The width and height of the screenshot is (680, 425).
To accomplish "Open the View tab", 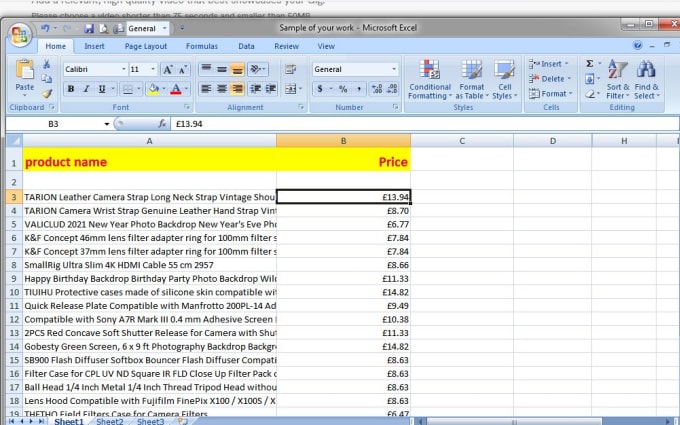I will [x=326, y=46].
